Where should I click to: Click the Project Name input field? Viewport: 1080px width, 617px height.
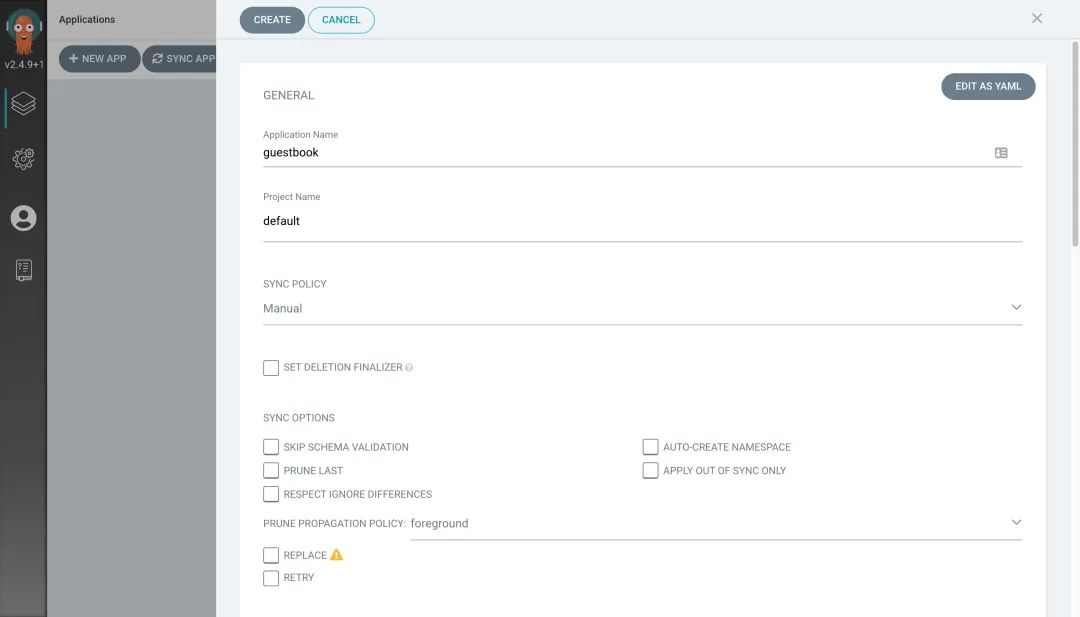642,221
